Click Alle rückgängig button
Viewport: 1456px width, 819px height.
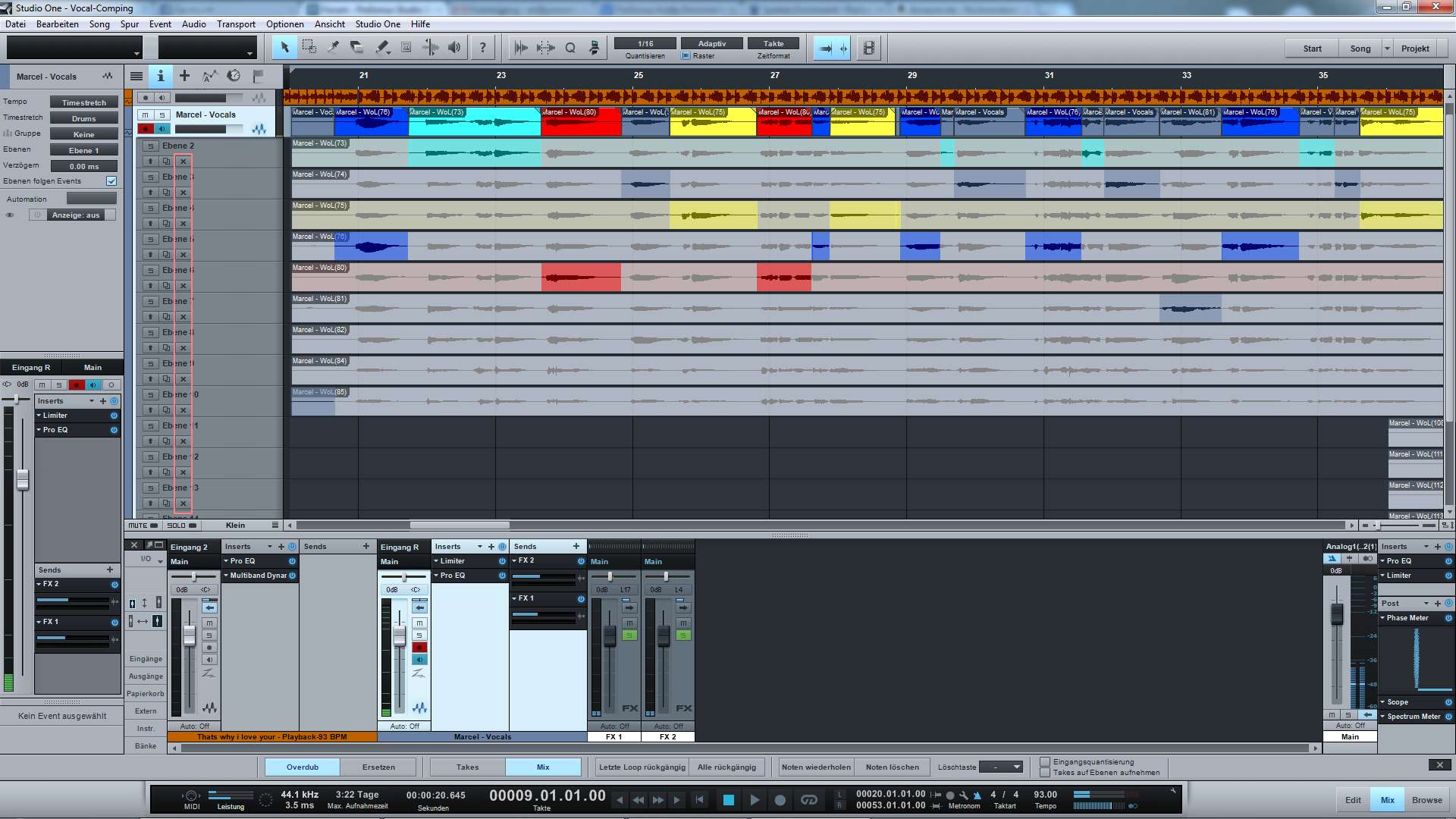[726, 767]
